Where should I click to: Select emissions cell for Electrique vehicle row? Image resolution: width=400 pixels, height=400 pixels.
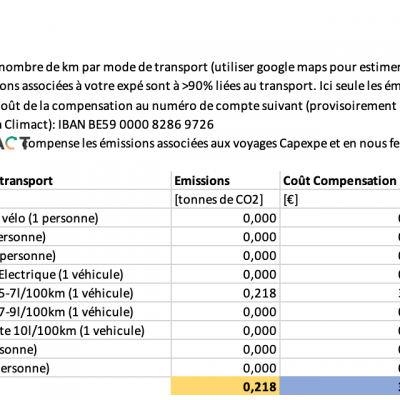226,274
